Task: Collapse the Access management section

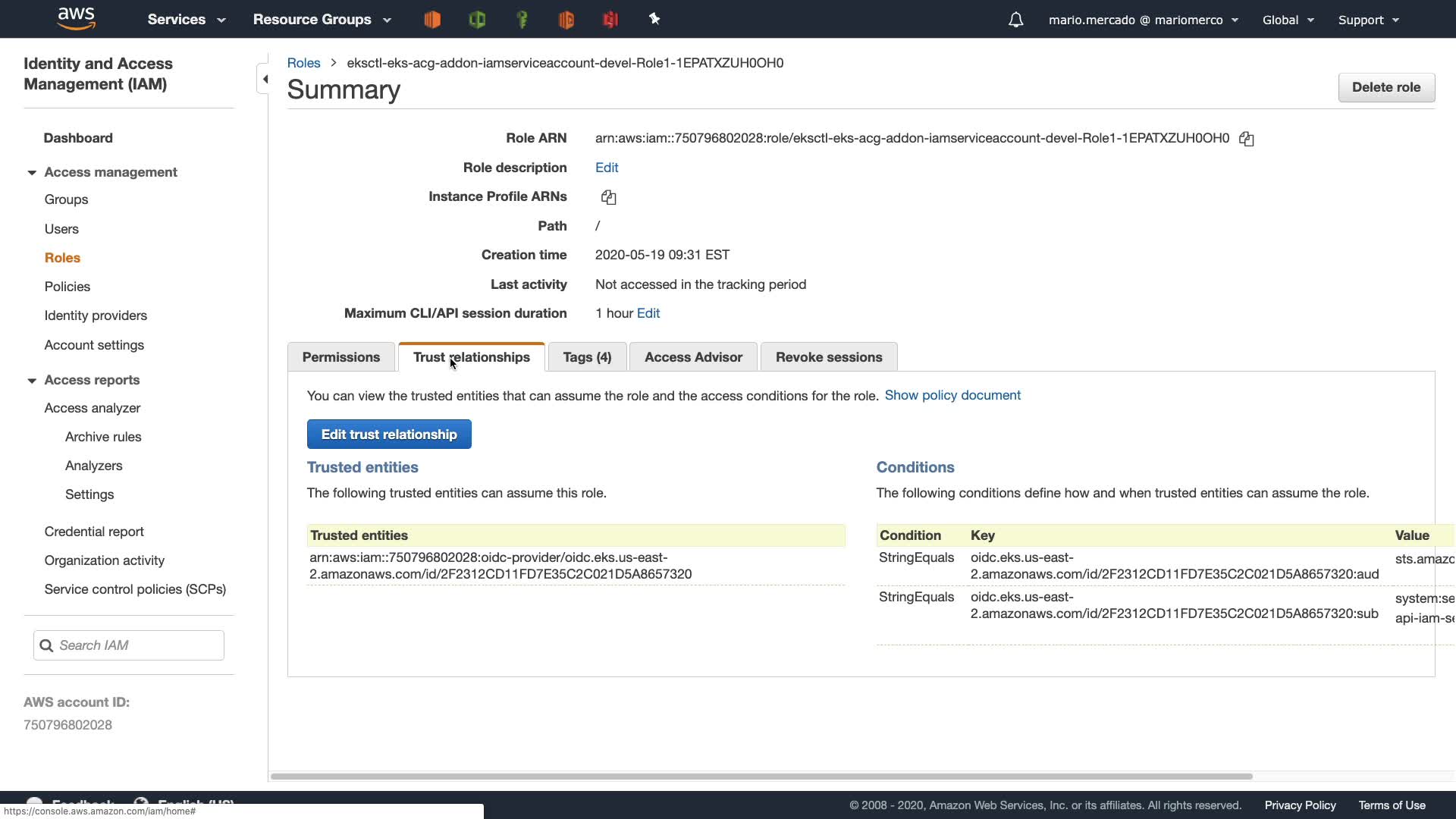Action: pos(32,173)
